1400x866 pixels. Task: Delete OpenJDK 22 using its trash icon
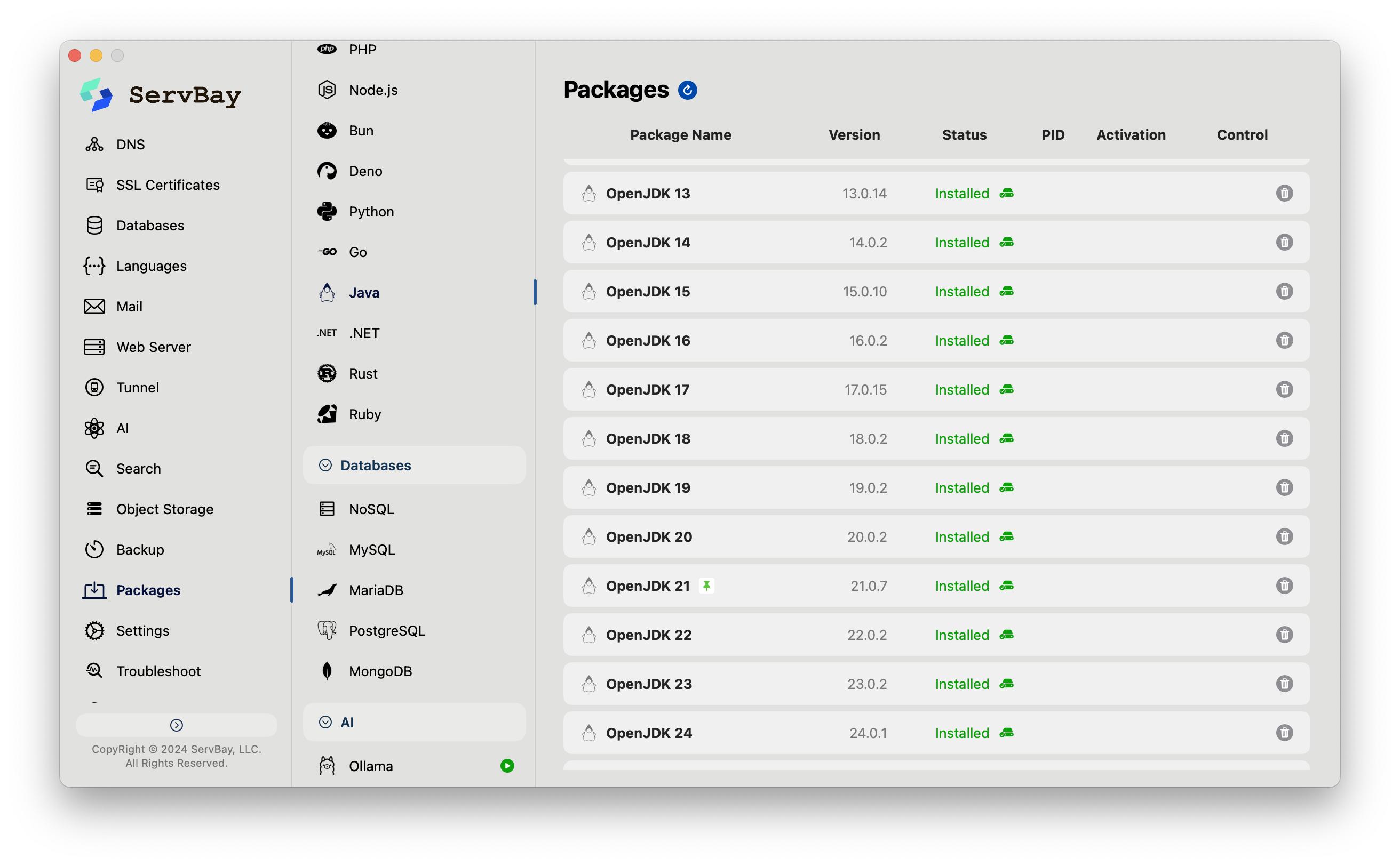1284,635
